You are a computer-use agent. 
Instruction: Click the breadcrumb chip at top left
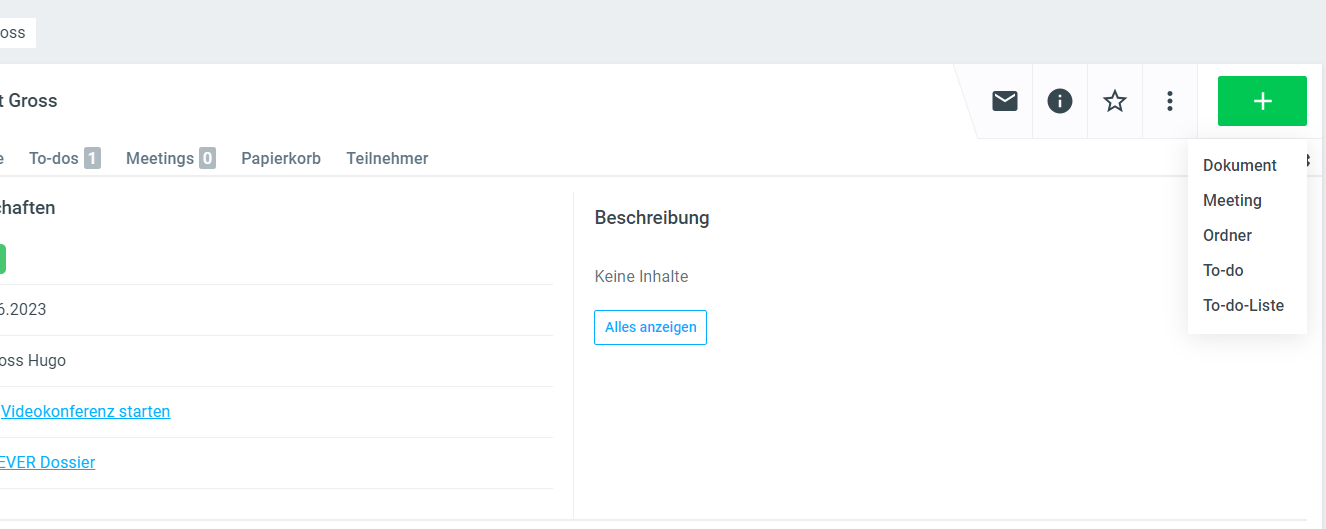pyautogui.click(x=15, y=33)
